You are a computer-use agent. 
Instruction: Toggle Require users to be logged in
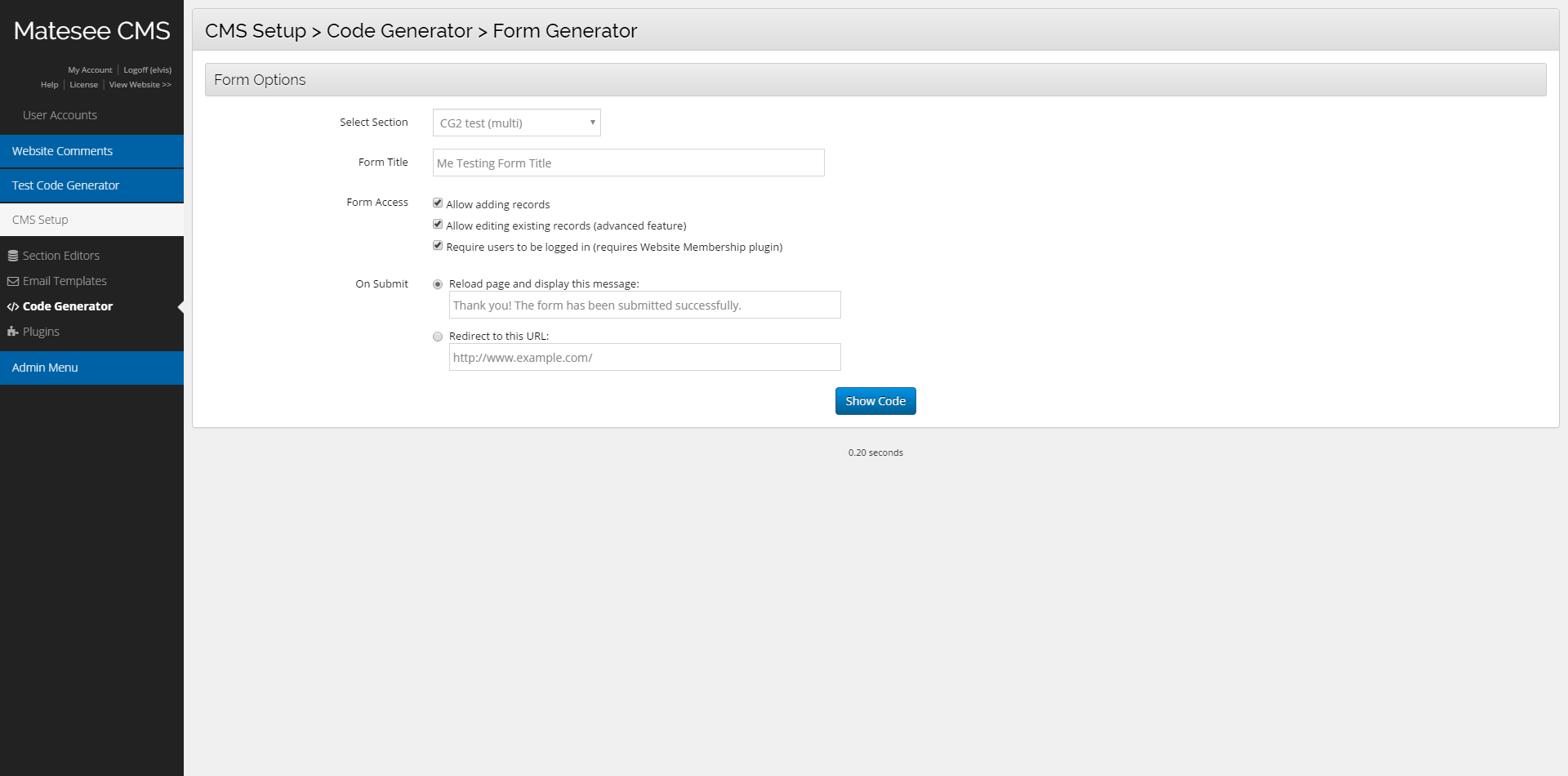coord(438,246)
